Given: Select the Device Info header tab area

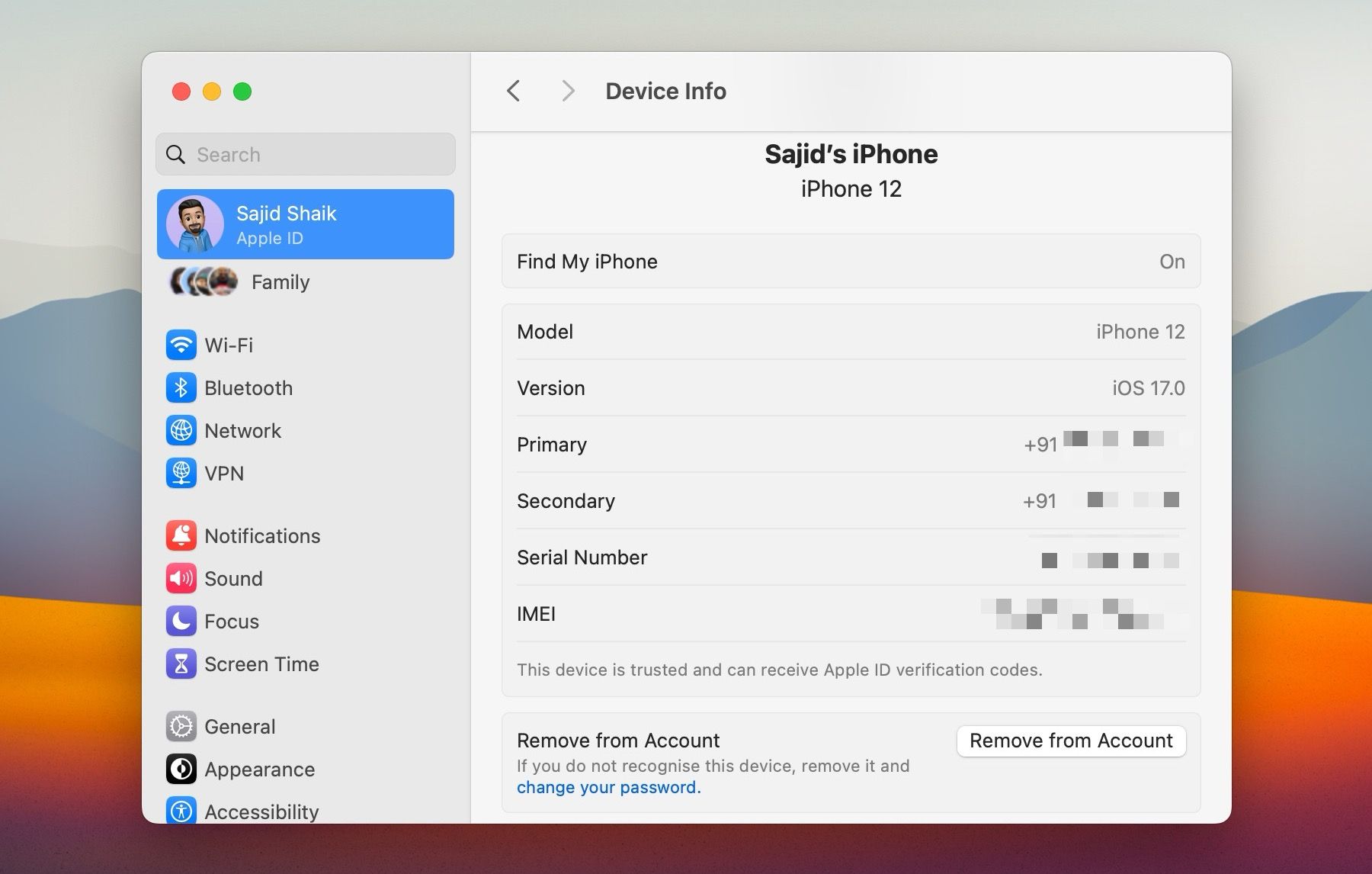Looking at the screenshot, I should point(665,91).
